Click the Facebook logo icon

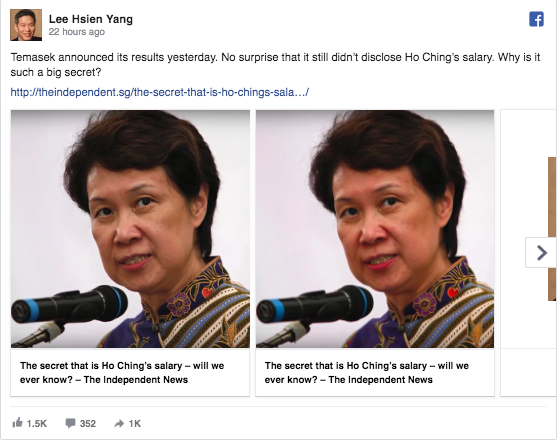536,19
